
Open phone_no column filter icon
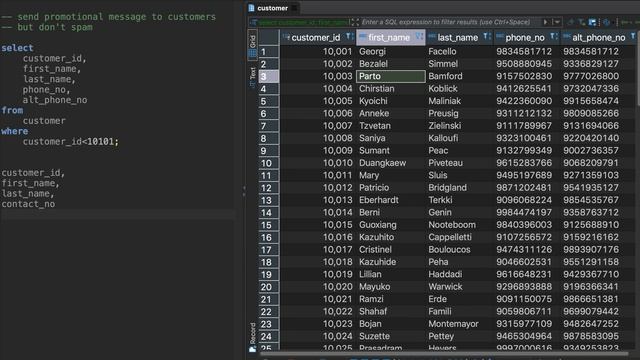[x=553, y=37]
